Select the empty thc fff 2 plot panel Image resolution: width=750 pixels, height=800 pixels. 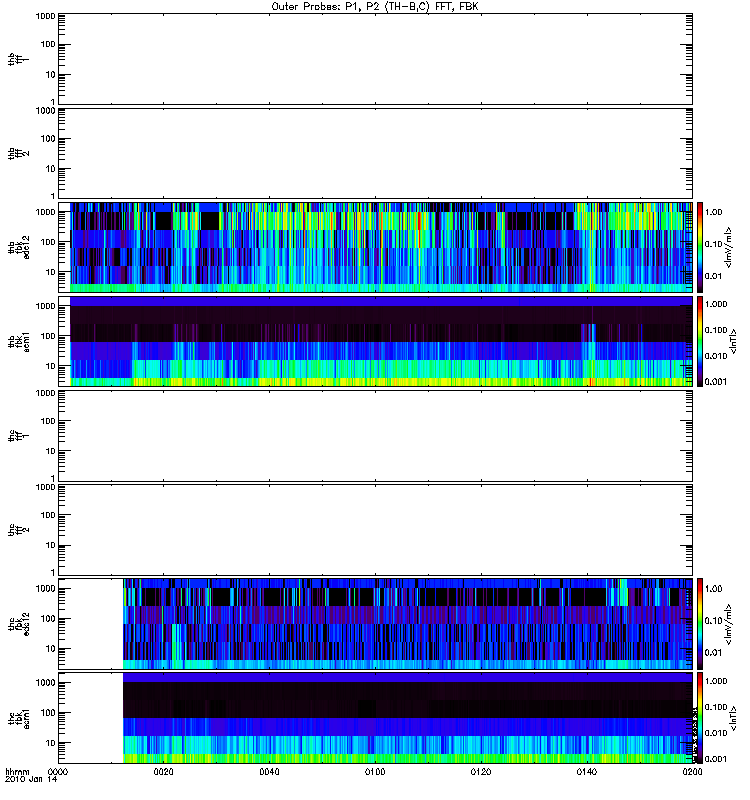click(x=376, y=530)
